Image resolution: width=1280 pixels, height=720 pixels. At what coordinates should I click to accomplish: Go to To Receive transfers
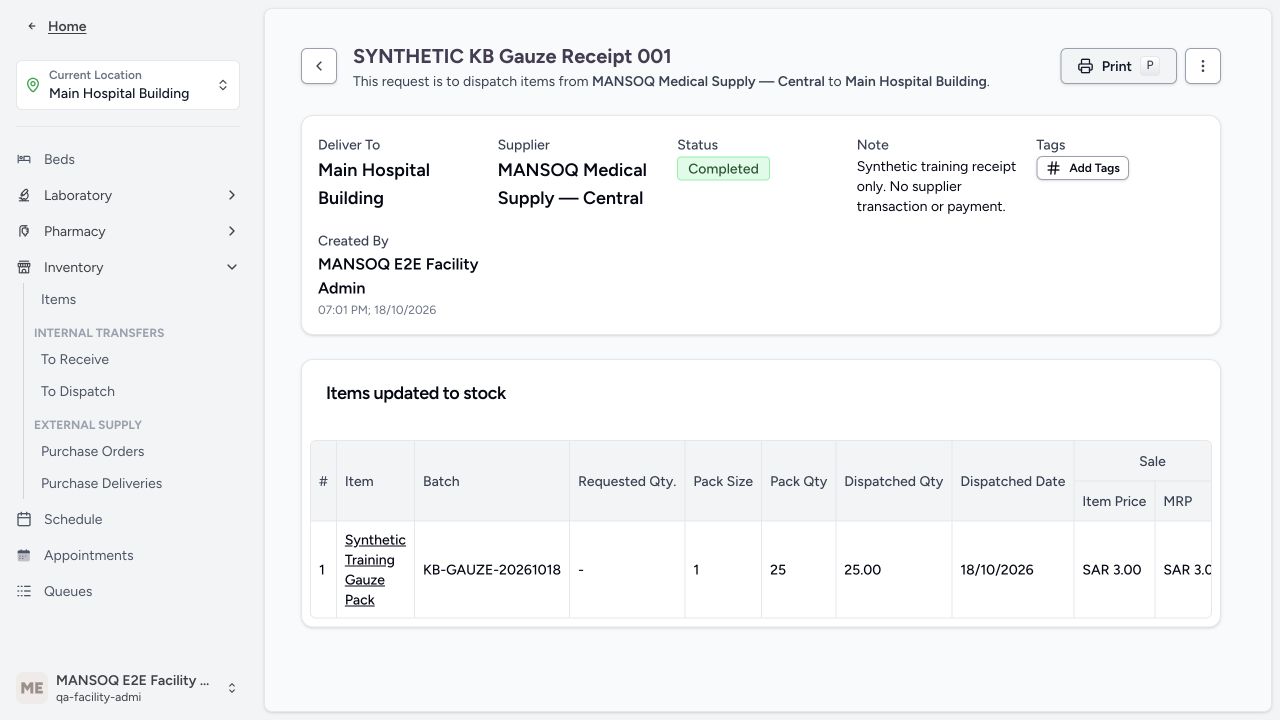pos(75,359)
